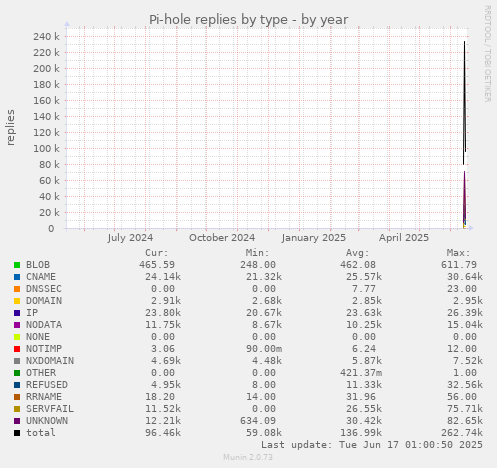Click the 'Min:' column header
The height and width of the screenshot is (468, 497).
257,253
